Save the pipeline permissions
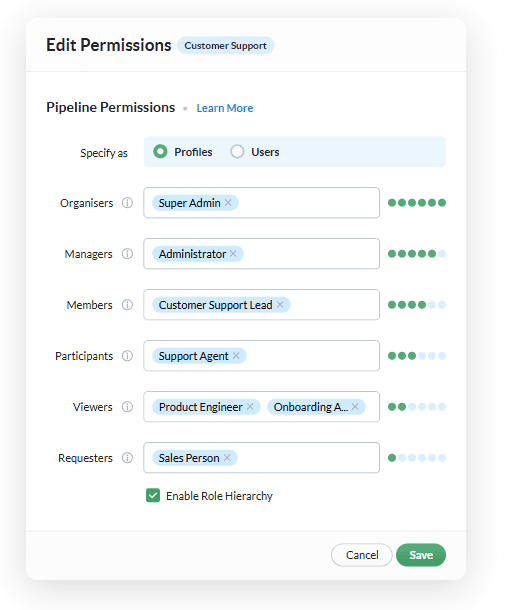The width and height of the screenshot is (518, 610). coord(421,555)
